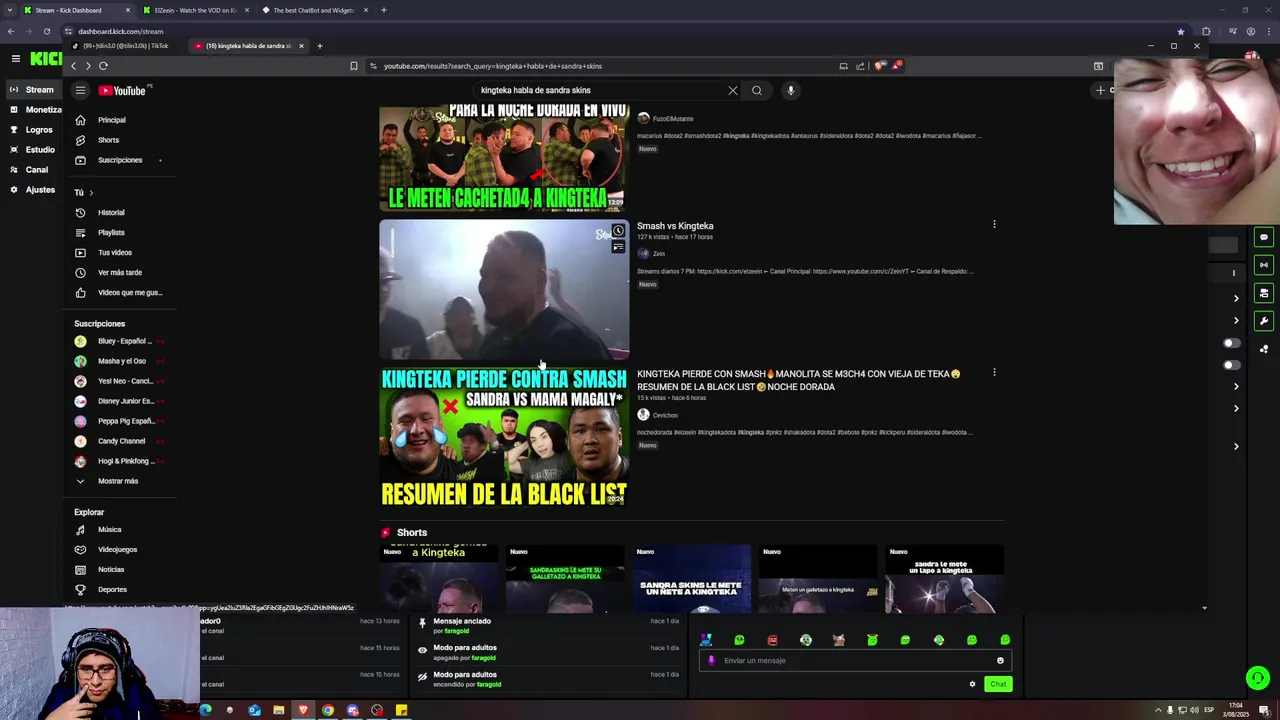Open the Smash vs Kingteka video title

(x=675, y=226)
